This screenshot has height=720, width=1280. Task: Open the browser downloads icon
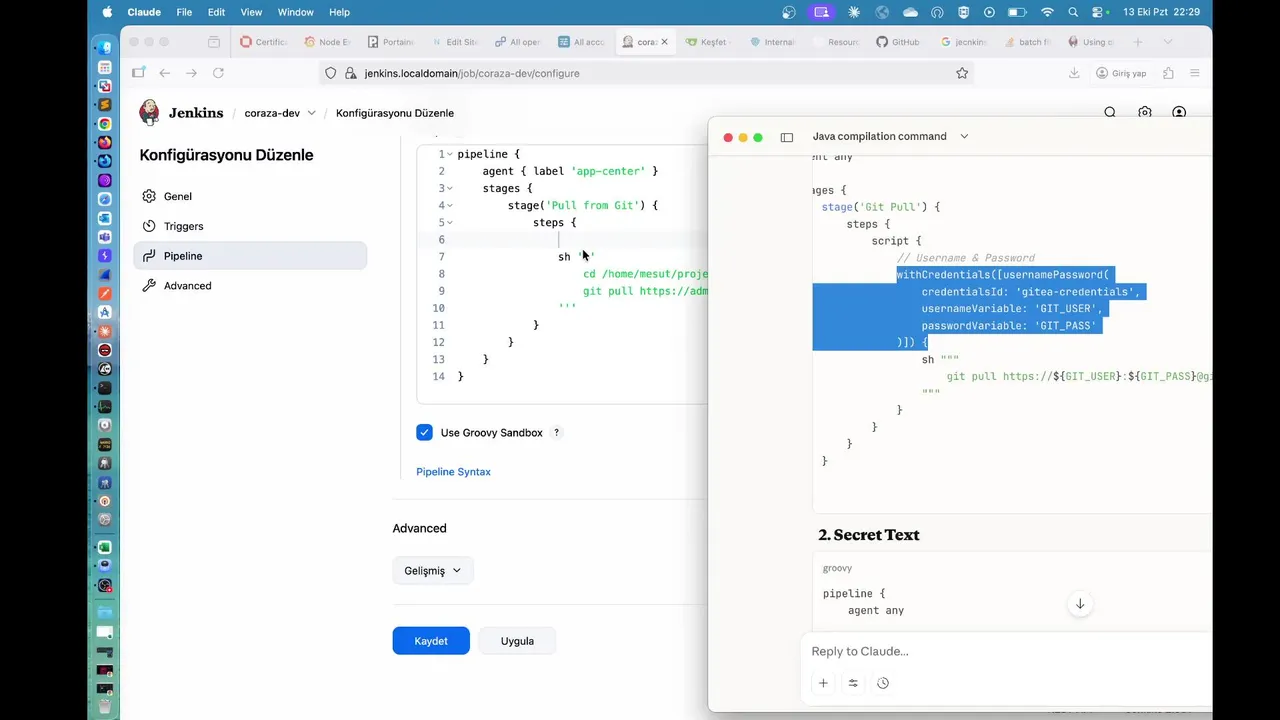(x=1074, y=73)
